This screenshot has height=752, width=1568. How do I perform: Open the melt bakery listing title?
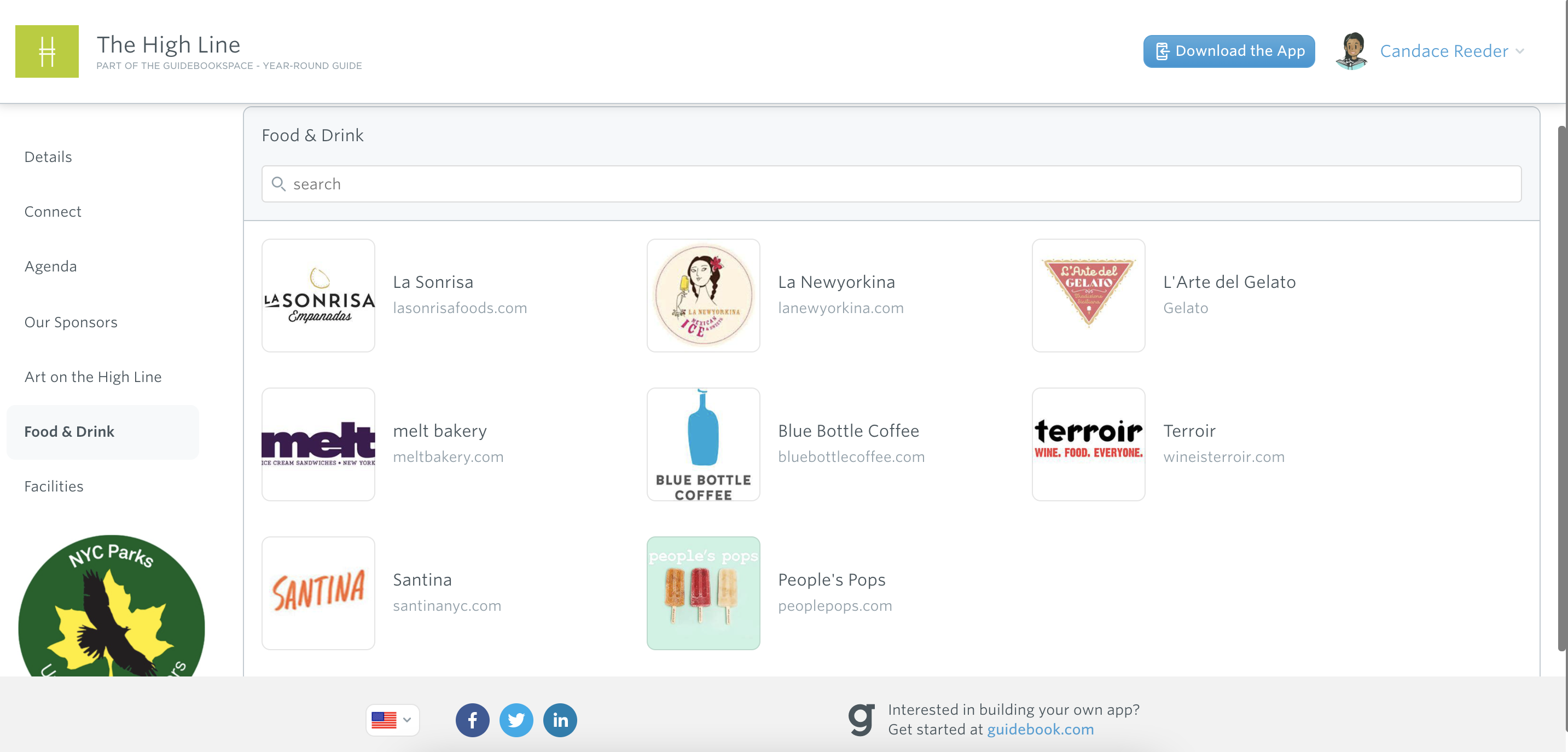tap(440, 431)
